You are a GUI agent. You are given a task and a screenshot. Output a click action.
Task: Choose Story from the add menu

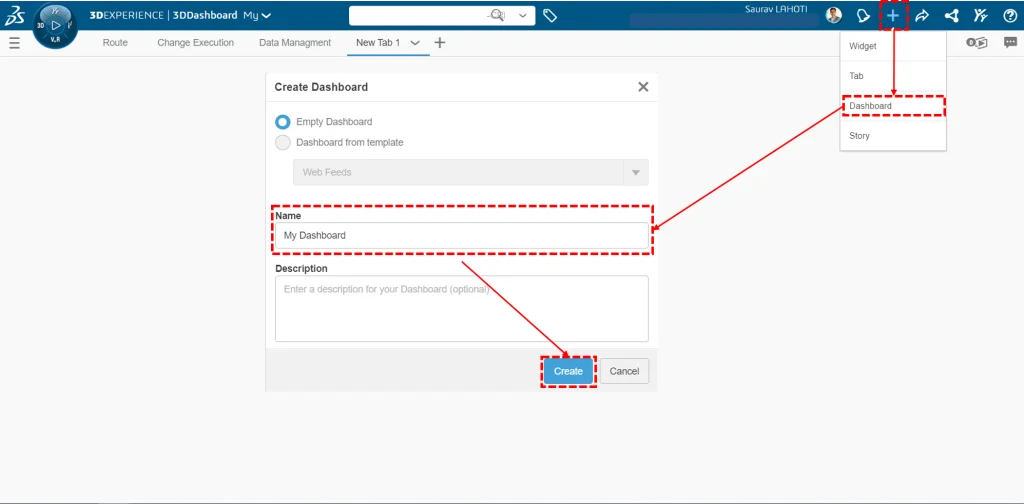pyautogui.click(x=859, y=136)
